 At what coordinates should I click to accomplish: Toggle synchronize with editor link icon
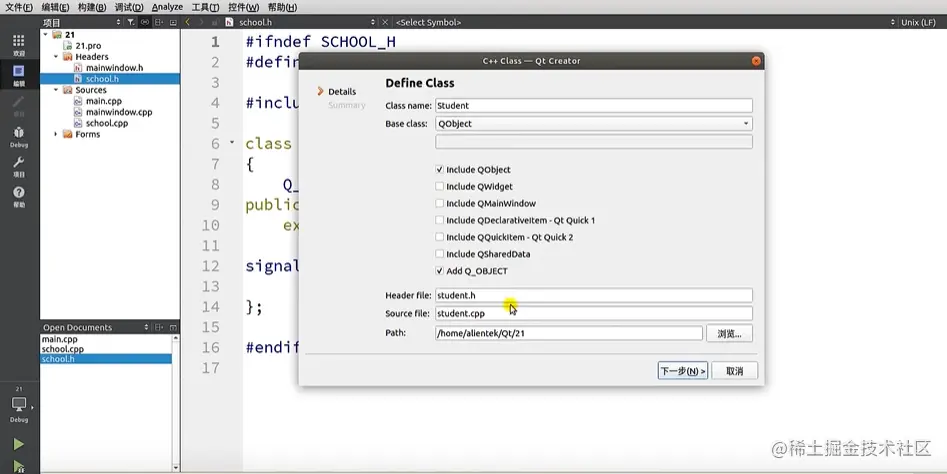point(145,22)
